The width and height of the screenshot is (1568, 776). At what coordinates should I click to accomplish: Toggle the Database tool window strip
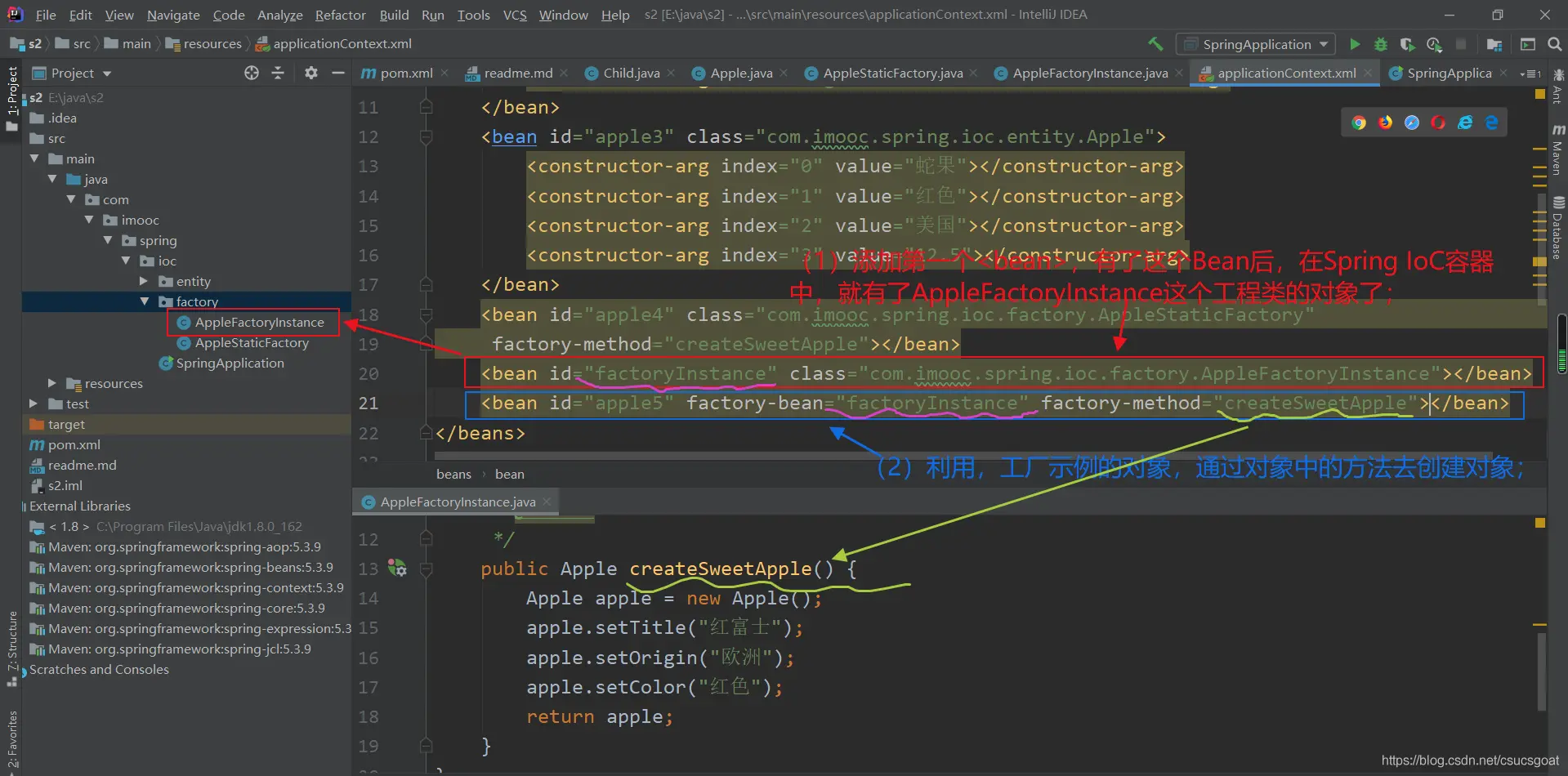(1557, 229)
